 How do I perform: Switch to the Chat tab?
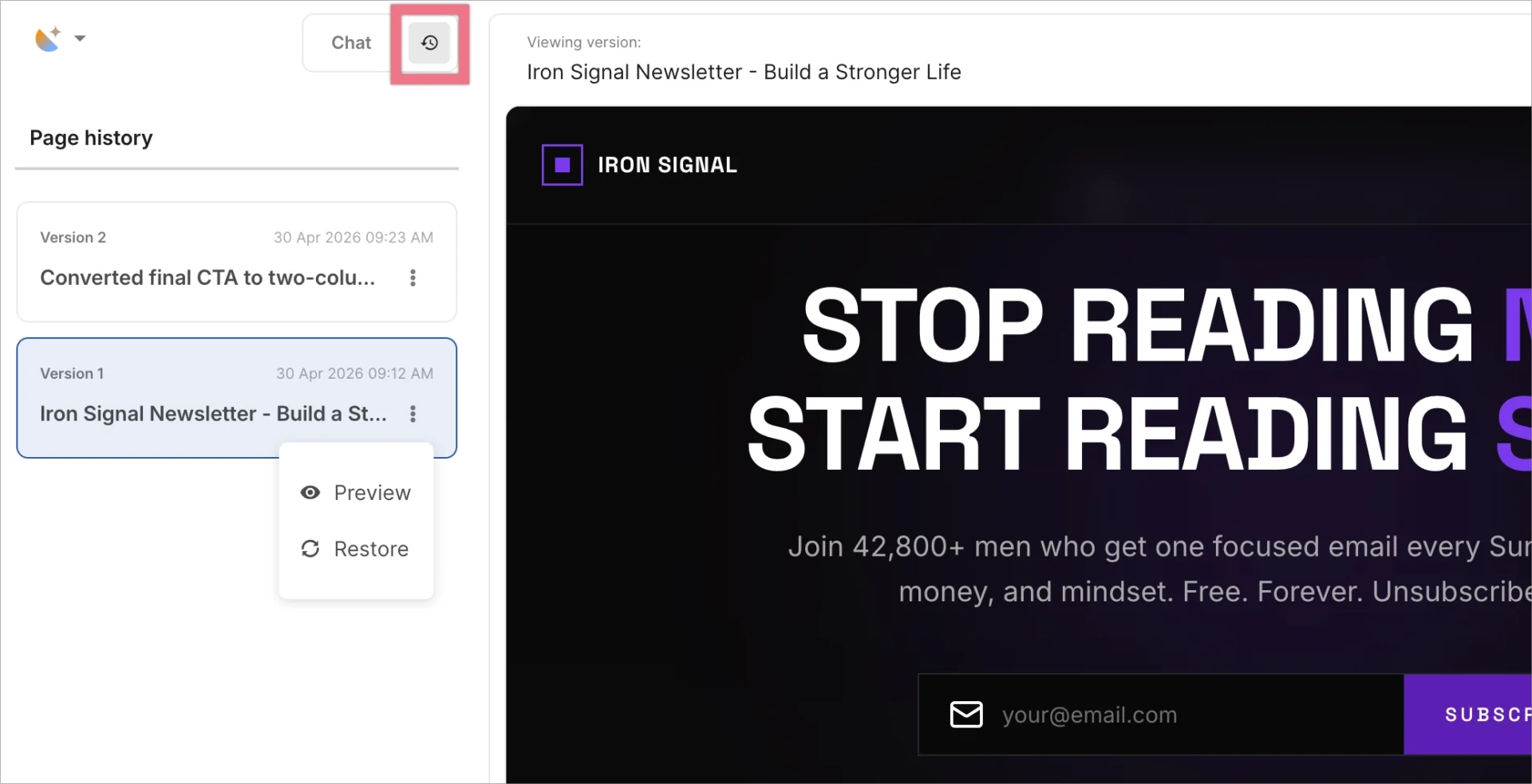pos(351,43)
